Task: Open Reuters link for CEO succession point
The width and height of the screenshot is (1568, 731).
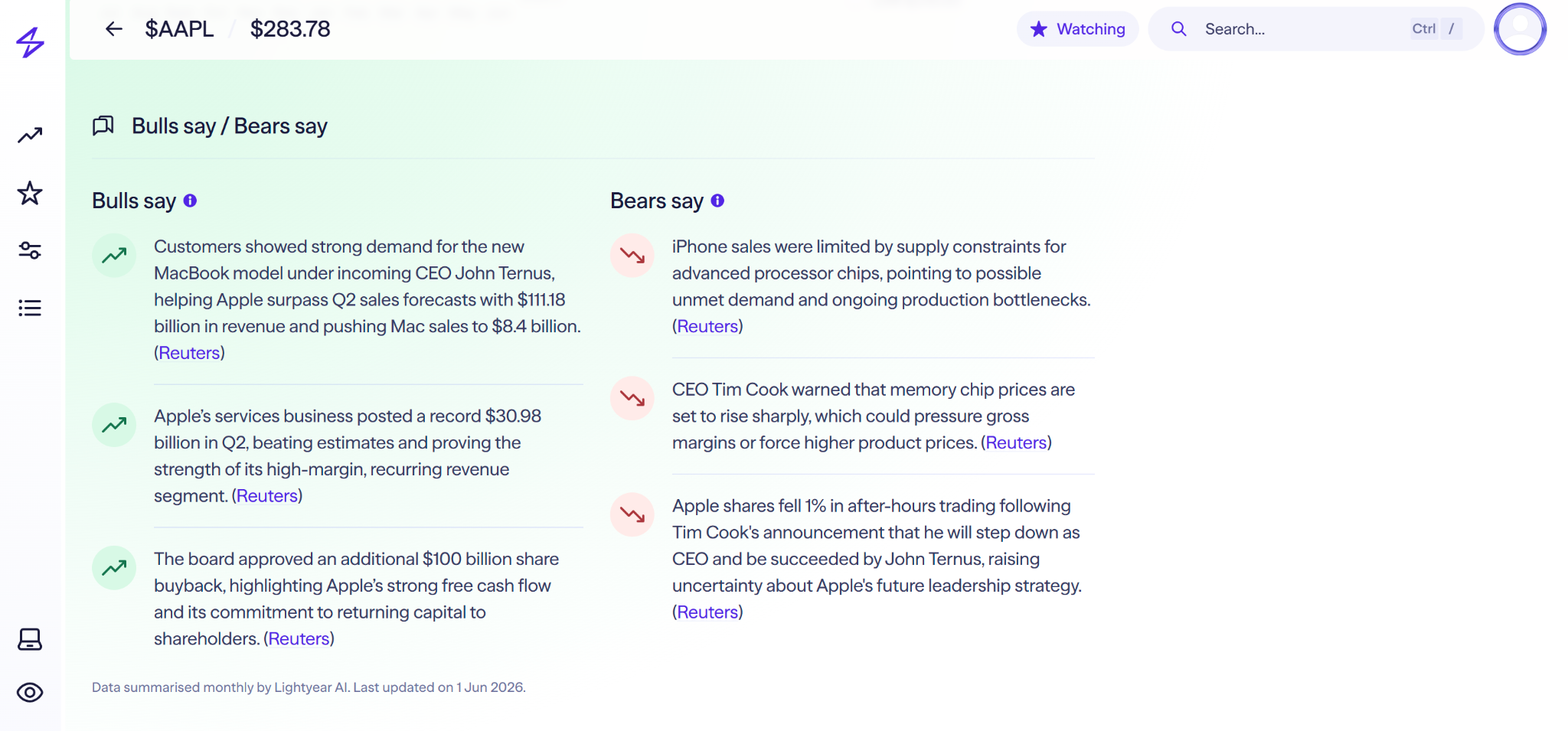Action: click(707, 612)
